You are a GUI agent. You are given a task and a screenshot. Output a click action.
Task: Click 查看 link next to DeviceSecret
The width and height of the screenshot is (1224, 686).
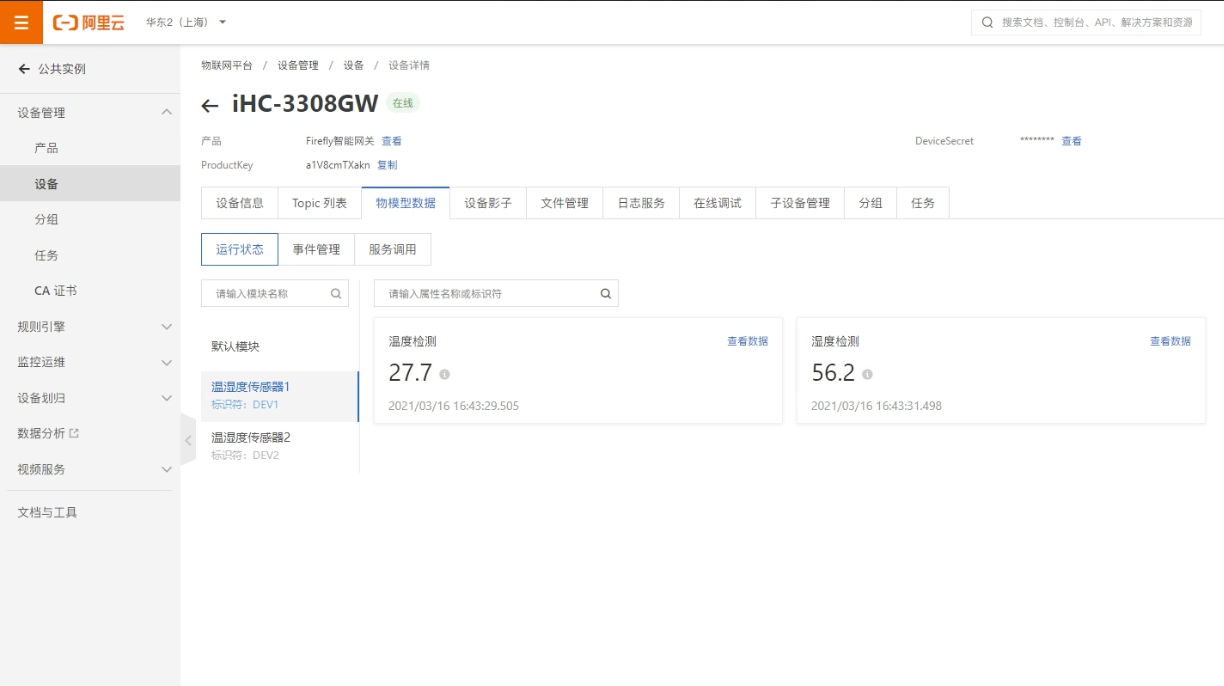[1072, 141]
